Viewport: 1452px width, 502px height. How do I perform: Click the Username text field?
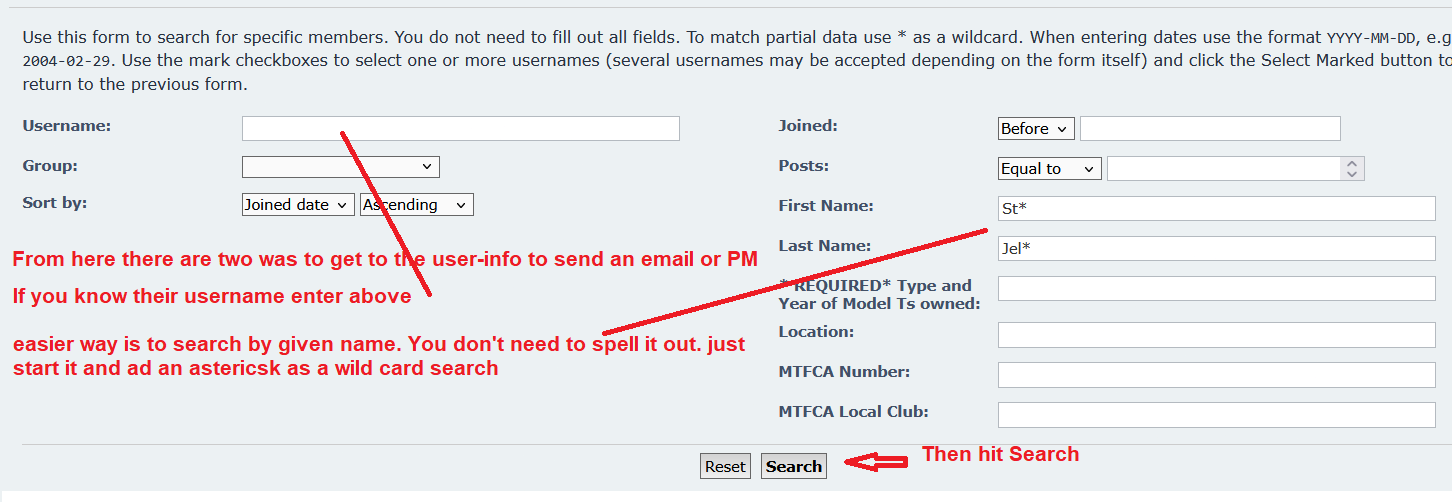(x=460, y=128)
